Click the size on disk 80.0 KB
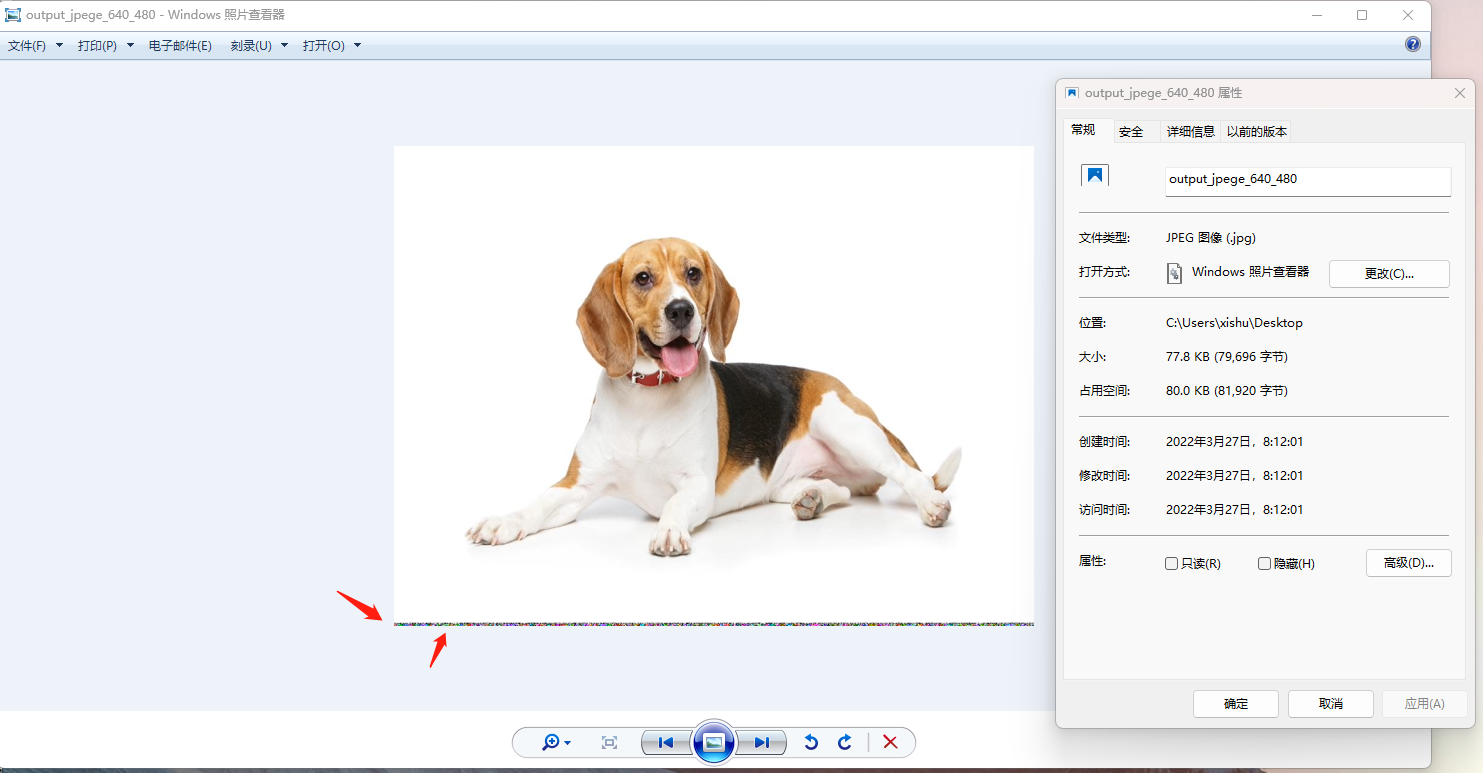This screenshot has width=1483, height=773. click(x=1227, y=391)
